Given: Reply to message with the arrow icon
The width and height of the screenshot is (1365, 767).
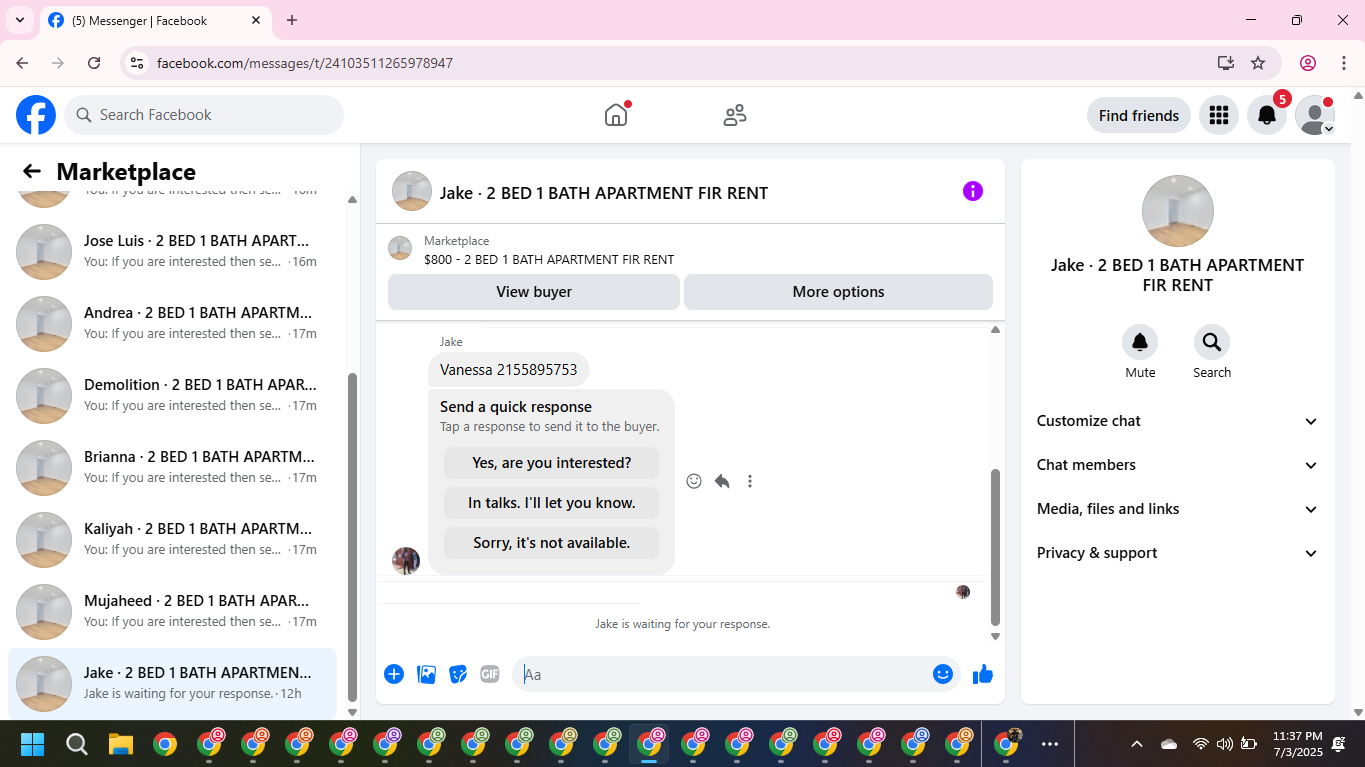Looking at the screenshot, I should click(722, 481).
